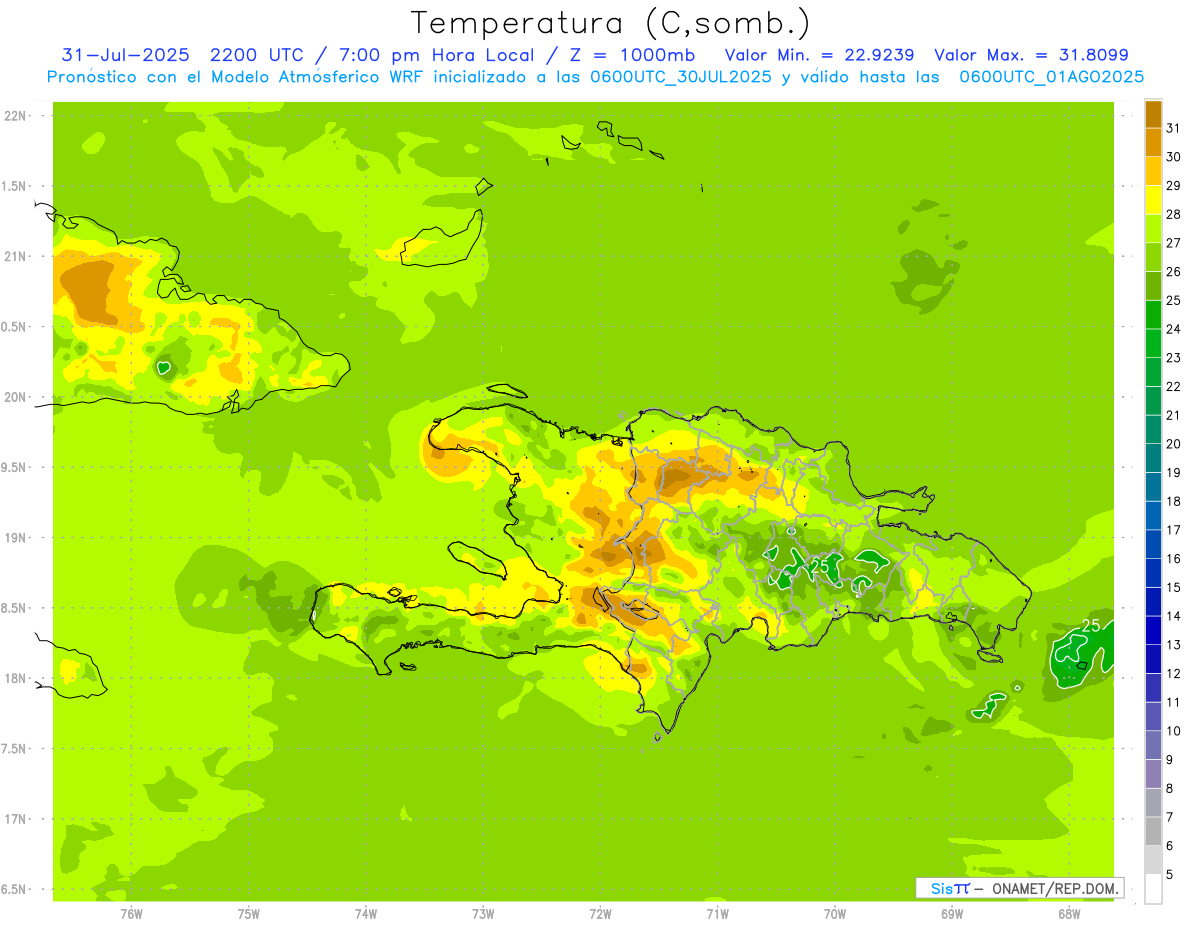Click the yellow swatch between 28 and 29
This screenshot has height=927, width=1200.
pyautogui.click(x=1153, y=200)
